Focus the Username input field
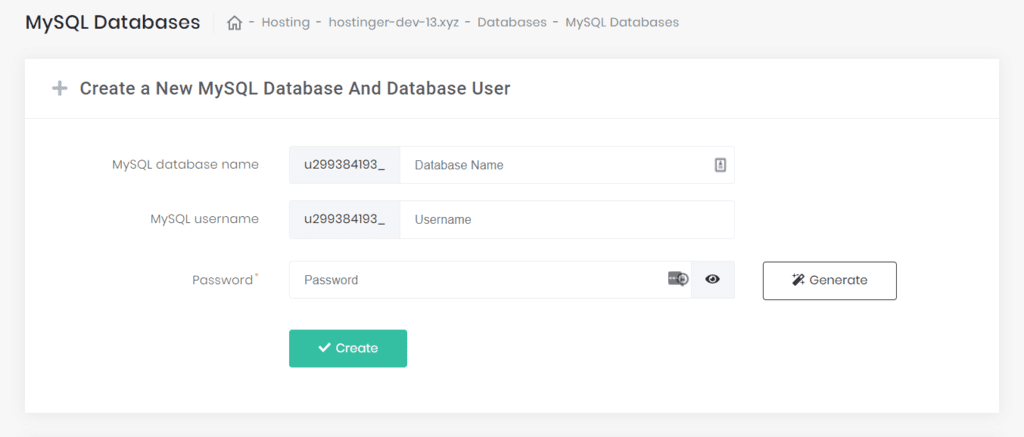The width and height of the screenshot is (1024, 437). pos(567,219)
